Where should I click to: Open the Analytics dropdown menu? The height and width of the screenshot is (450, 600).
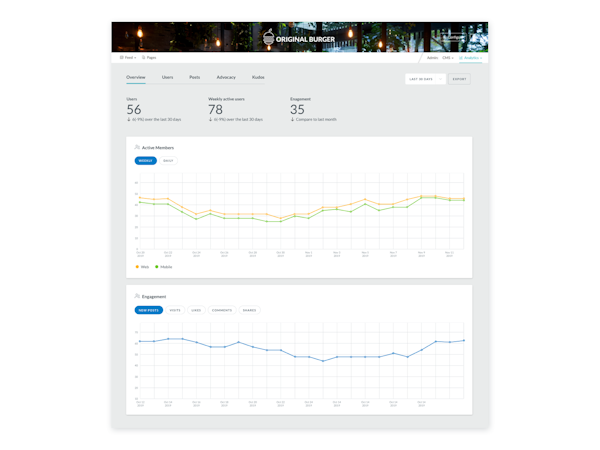pos(470,58)
